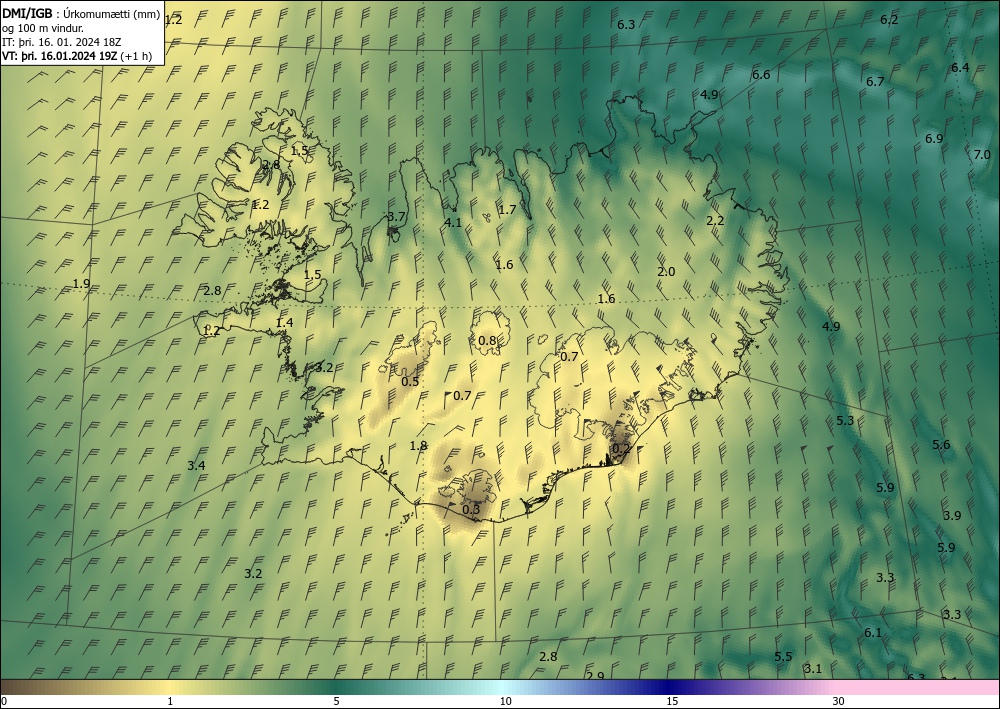The width and height of the screenshot is (1000, 709).
Task: Click the 1.7 value label
Action: [x=507, y=210]
